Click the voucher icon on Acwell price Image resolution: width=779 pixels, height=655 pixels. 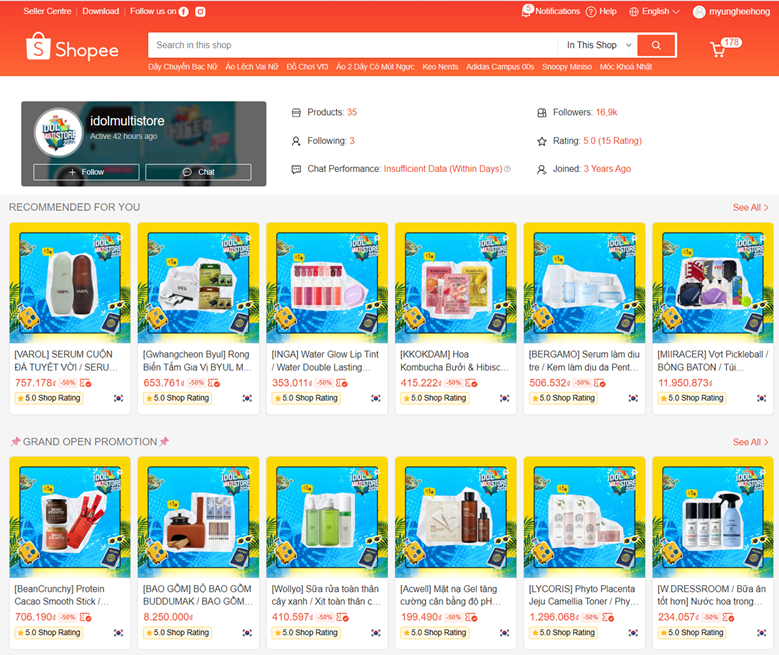coord(471,618)
